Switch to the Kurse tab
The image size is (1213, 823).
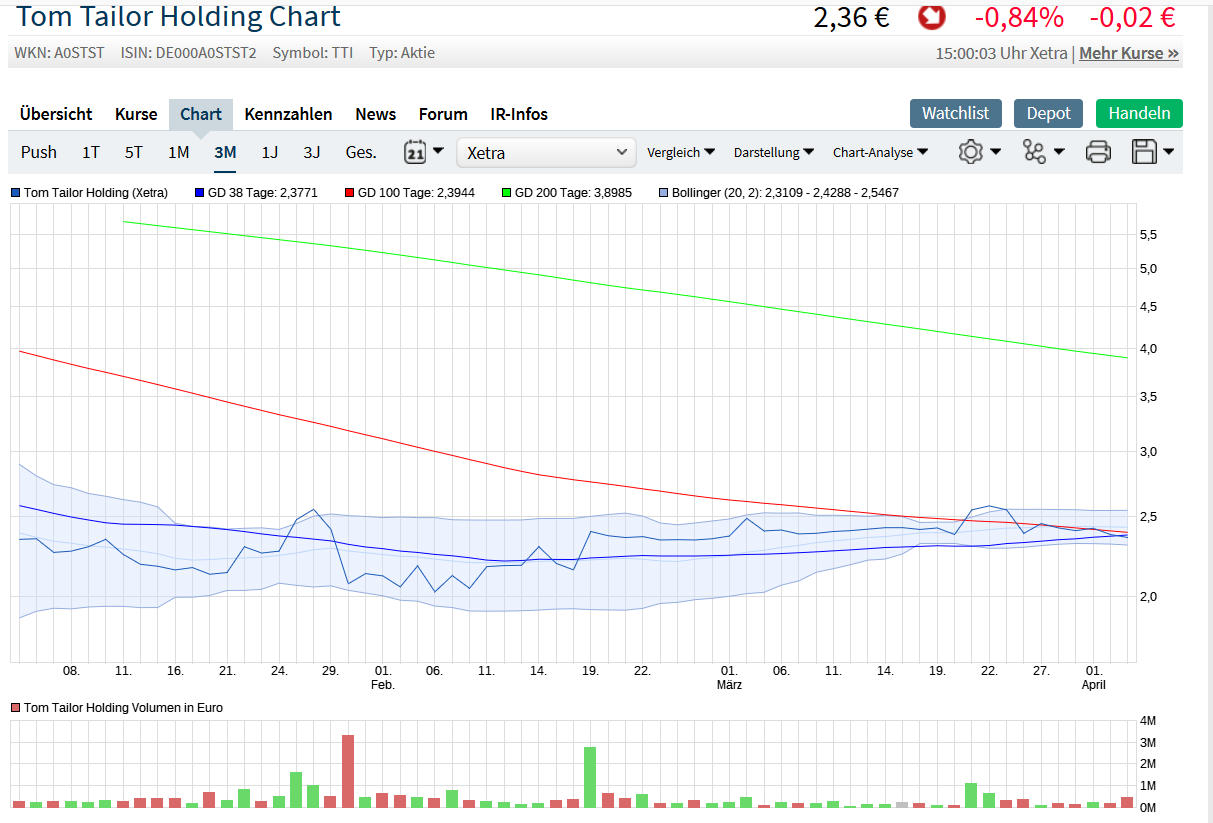[x=136, y=114]
